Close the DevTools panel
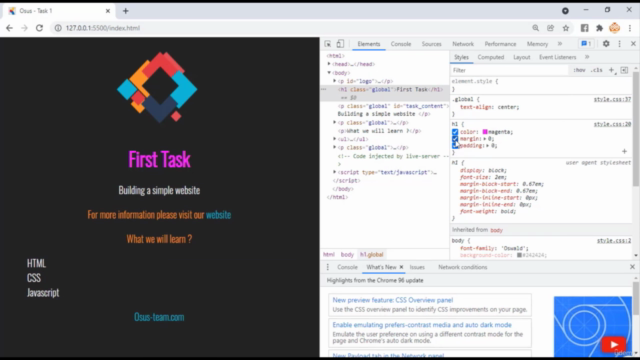 click(x=633, y=44)
